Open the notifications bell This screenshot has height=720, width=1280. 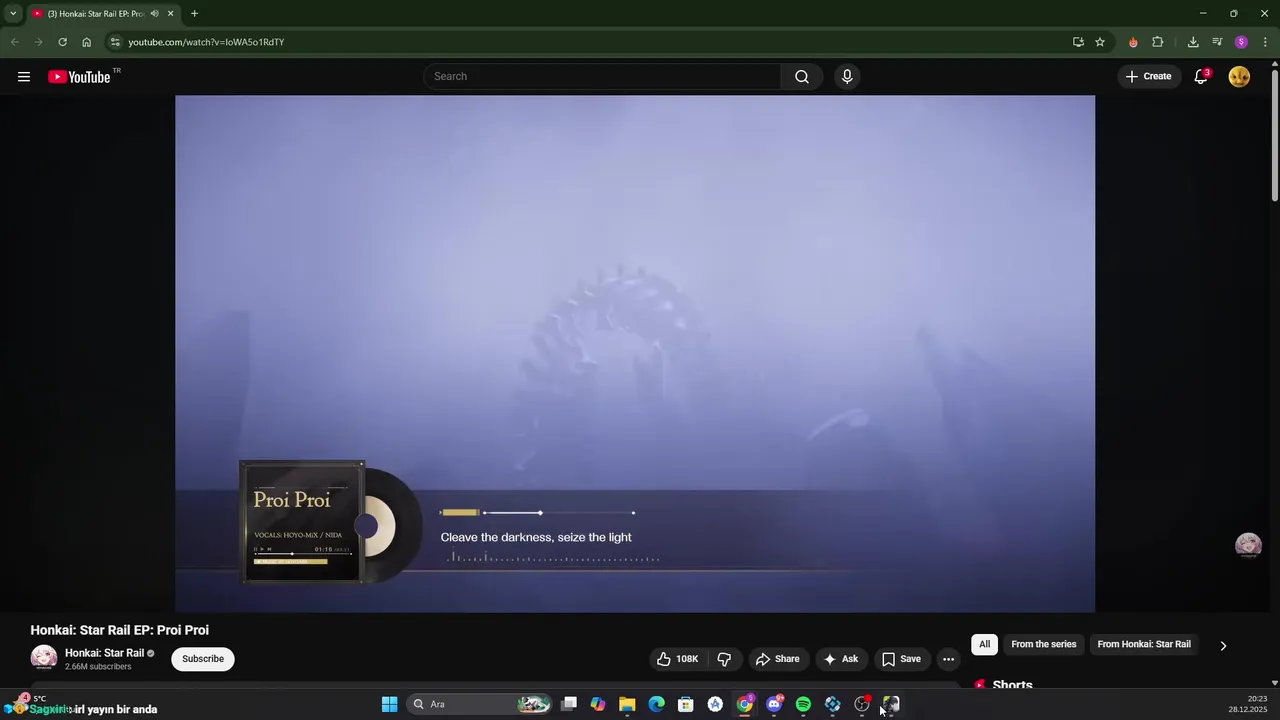1201,77
